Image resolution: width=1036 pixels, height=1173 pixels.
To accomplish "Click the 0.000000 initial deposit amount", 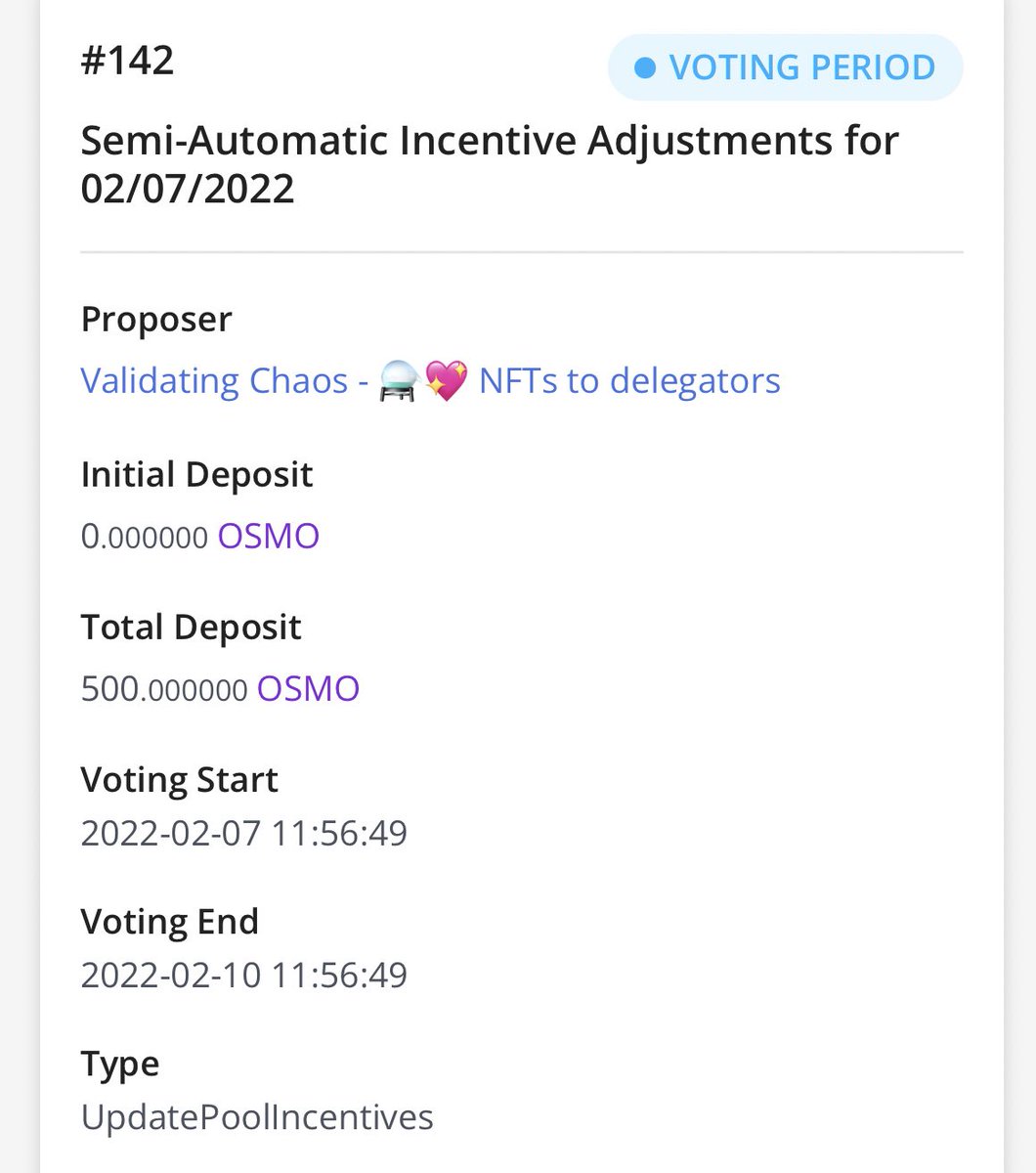I will tap(145, 536).
